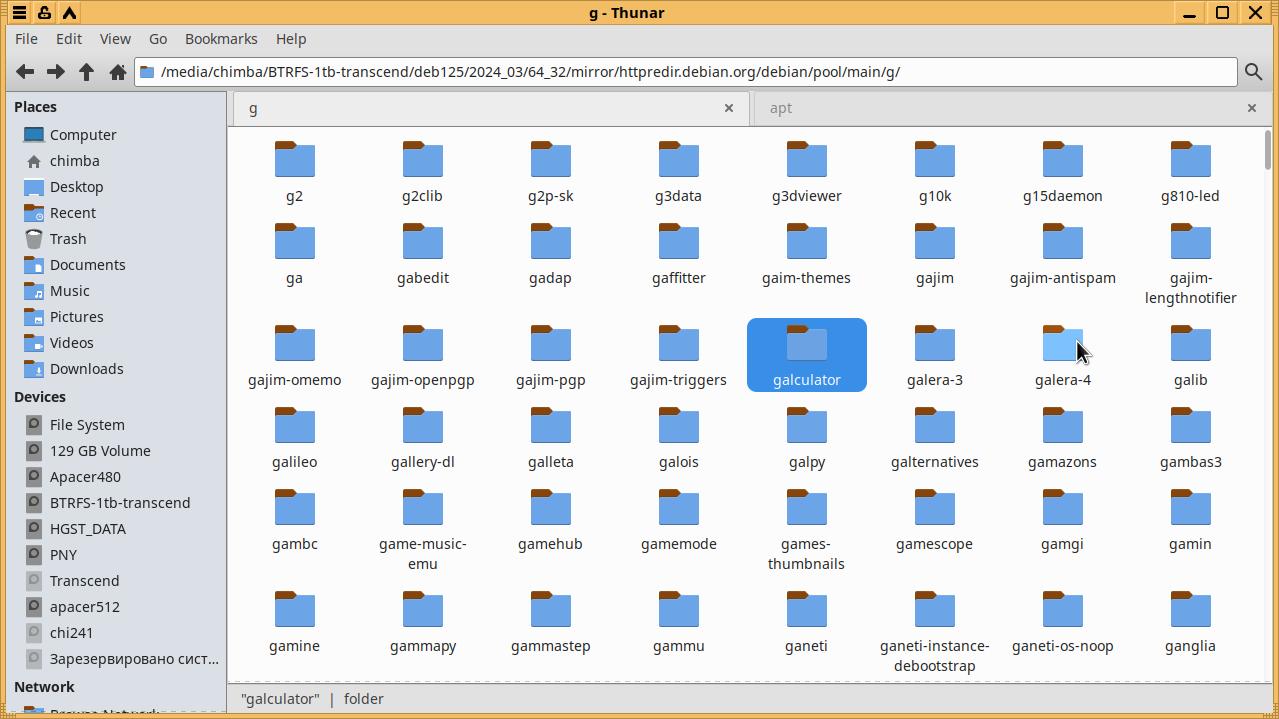
Task: Select the gajim folder icon
Action: coord(935,242)
